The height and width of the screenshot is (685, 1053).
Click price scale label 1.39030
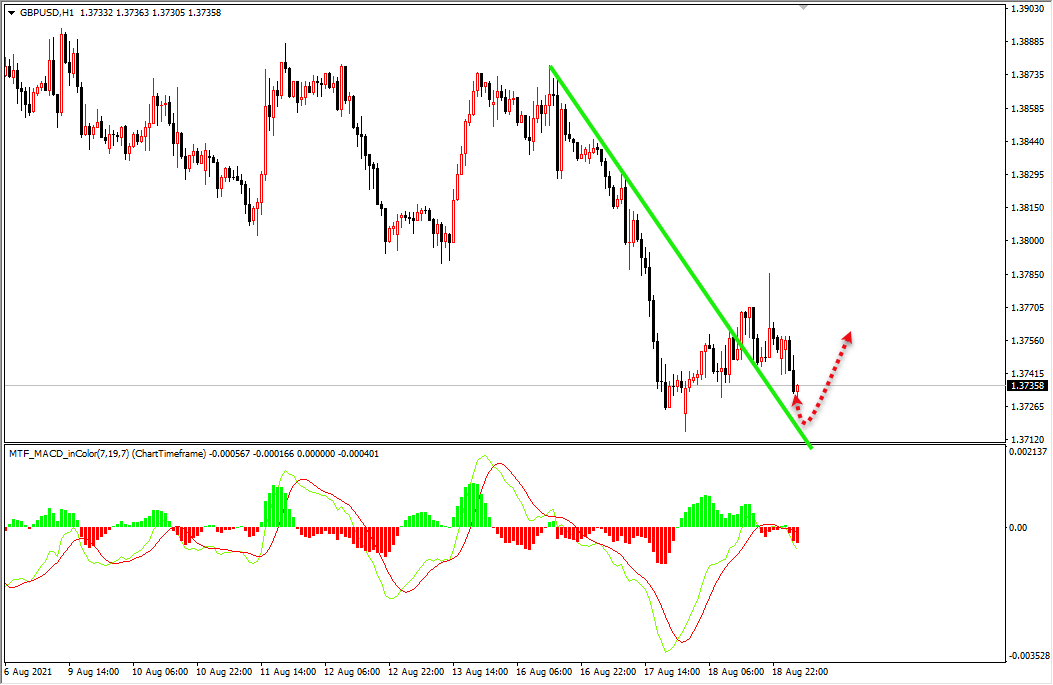(1027, 9)
